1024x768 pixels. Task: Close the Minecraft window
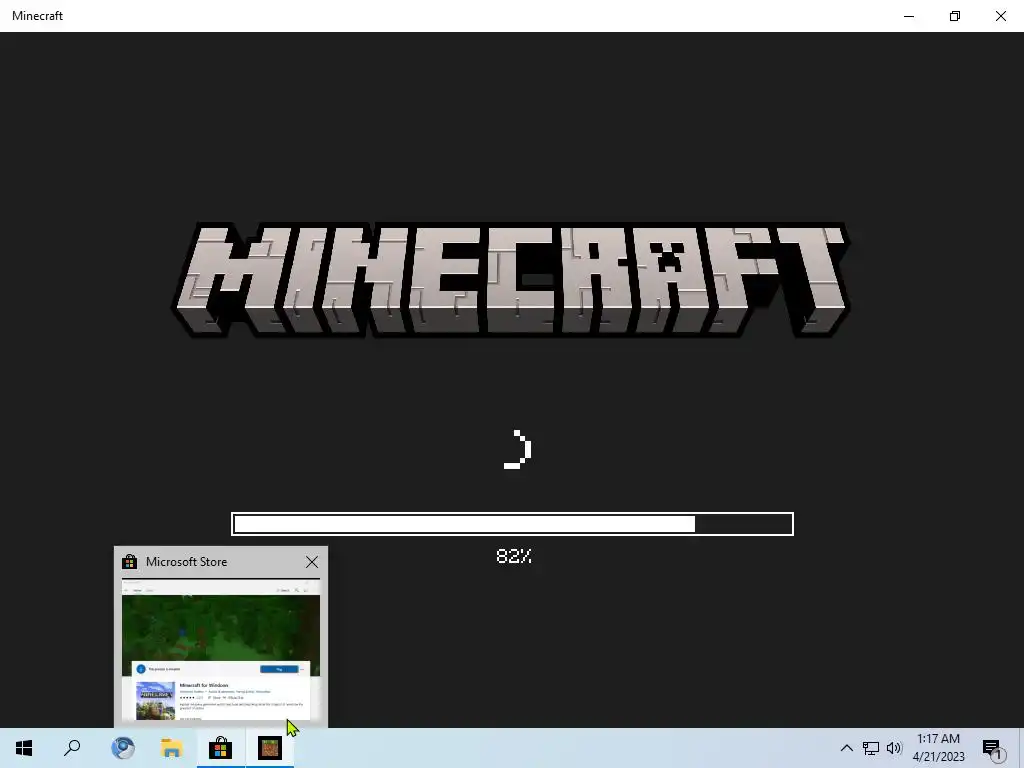tap(1000, 16)
